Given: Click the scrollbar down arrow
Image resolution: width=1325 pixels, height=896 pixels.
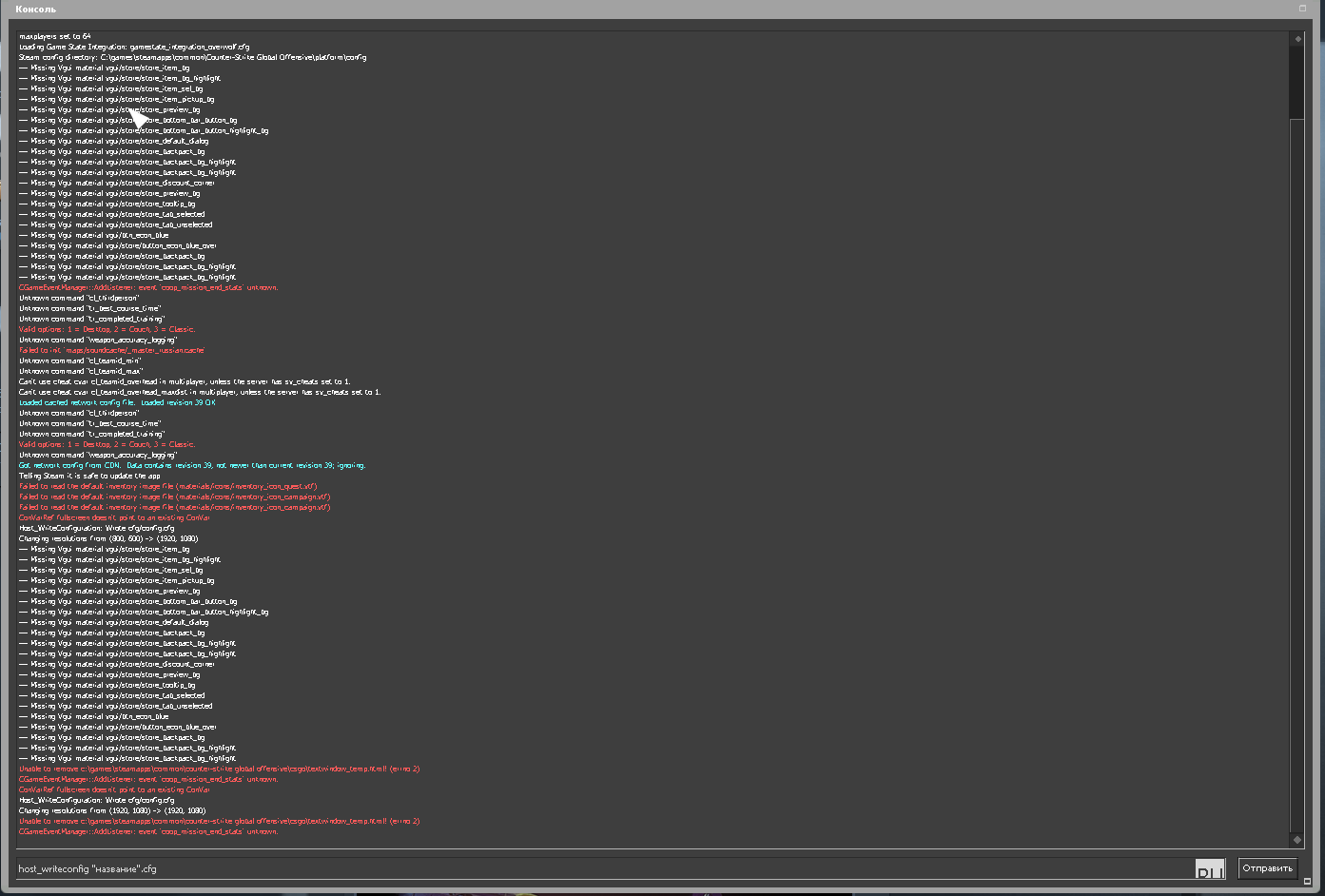Looking at the screenshot, I should click(1296, 840).
